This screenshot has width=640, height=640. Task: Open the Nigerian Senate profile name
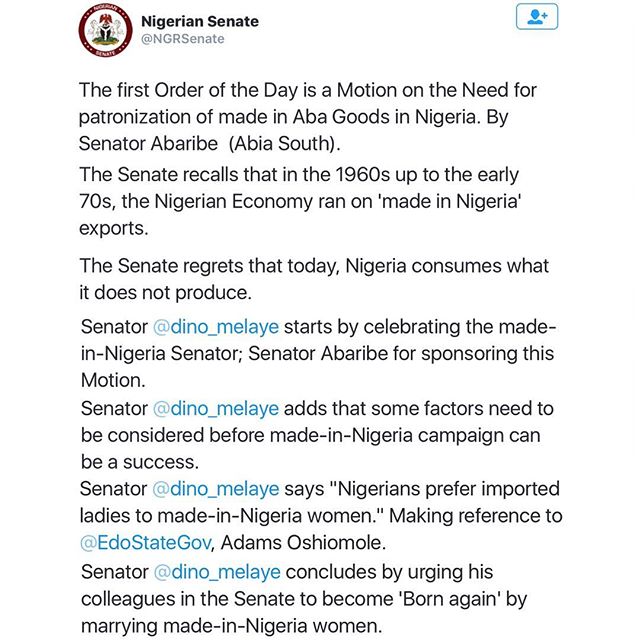coord(200,21)
